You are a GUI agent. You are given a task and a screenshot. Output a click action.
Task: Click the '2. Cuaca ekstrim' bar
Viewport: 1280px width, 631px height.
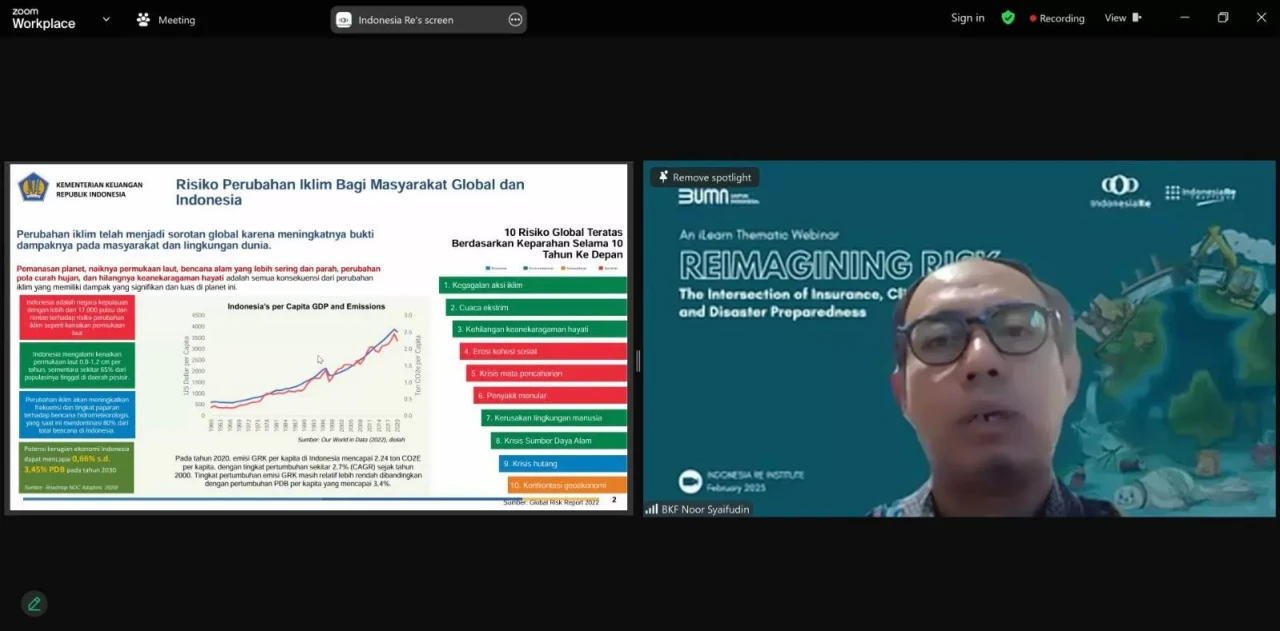(x=536, y=307)
